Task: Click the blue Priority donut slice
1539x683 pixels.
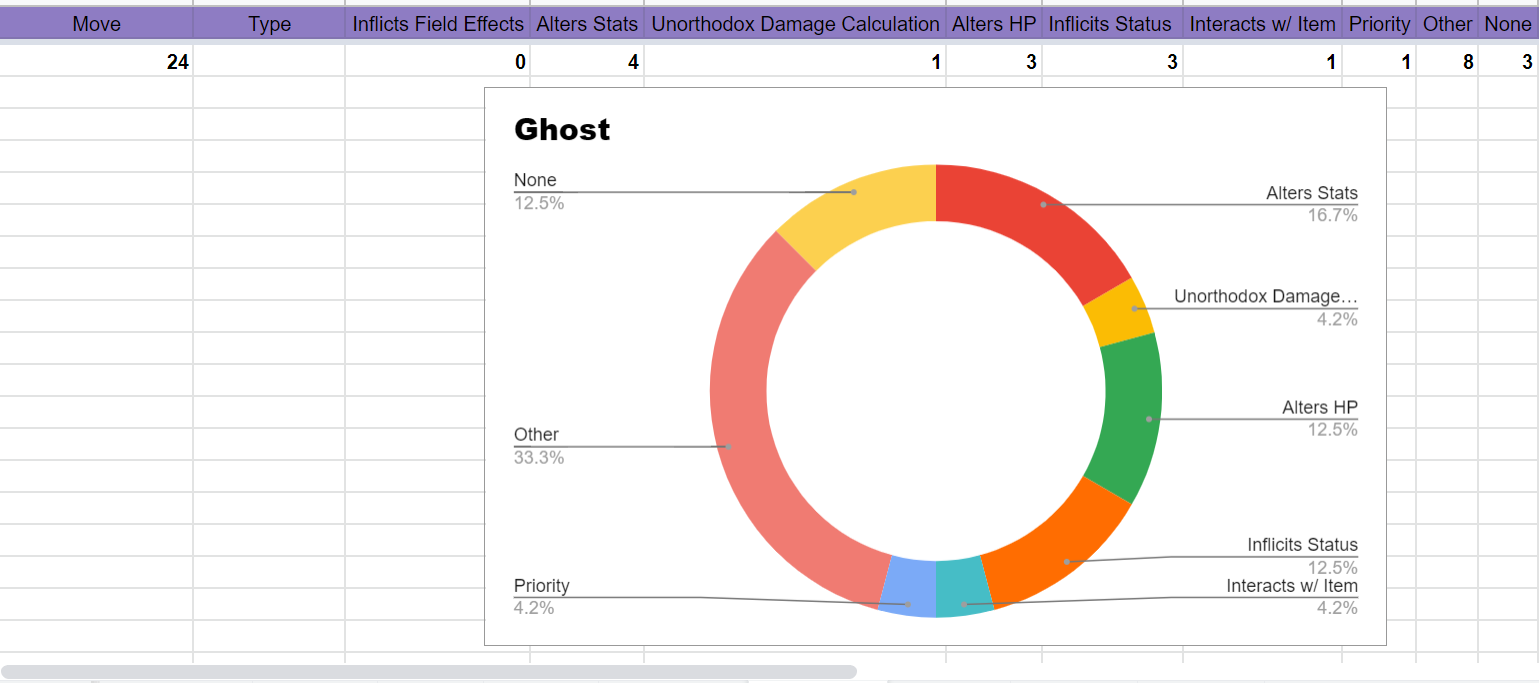Action: point(908,588)
